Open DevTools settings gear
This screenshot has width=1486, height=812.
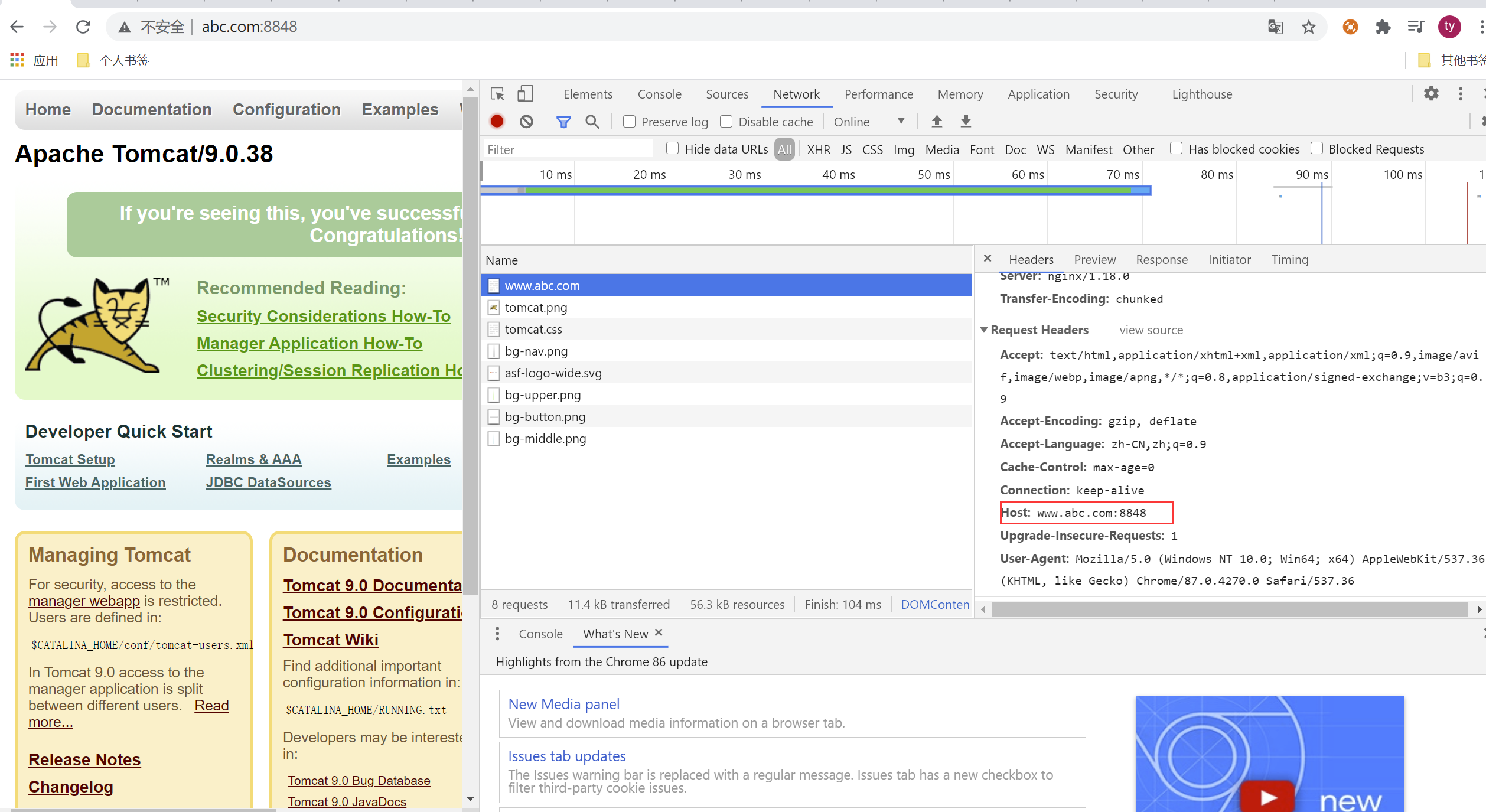point(1431,94)
